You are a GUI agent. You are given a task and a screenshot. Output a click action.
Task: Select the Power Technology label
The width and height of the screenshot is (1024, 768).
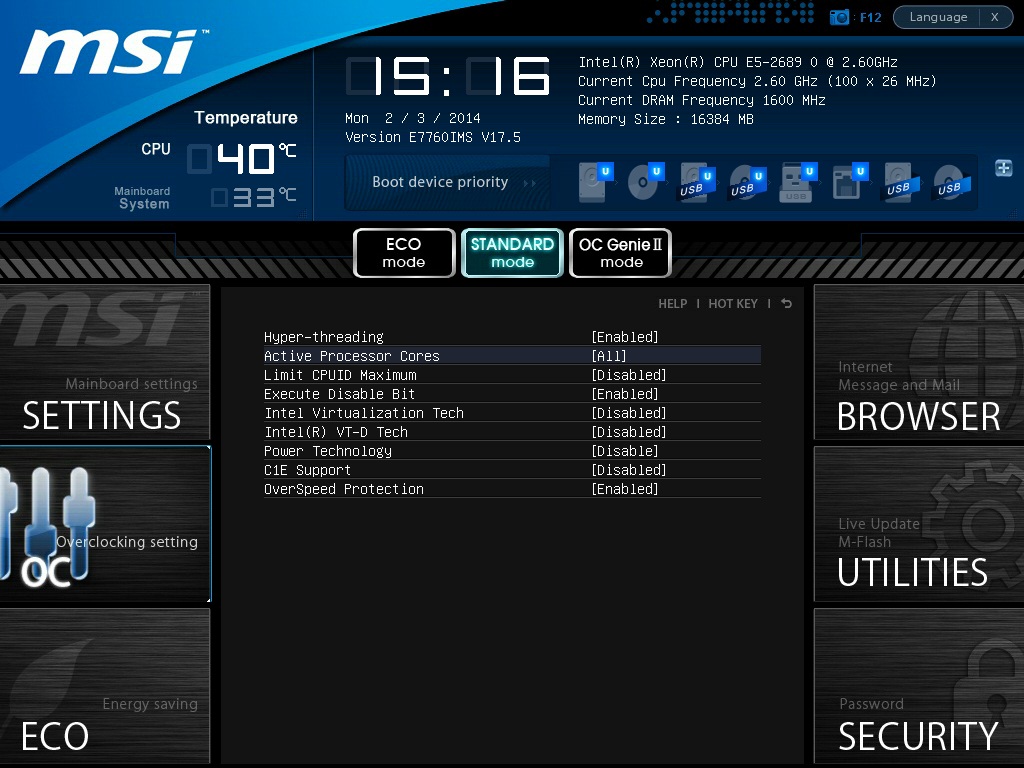pos(327,451)
